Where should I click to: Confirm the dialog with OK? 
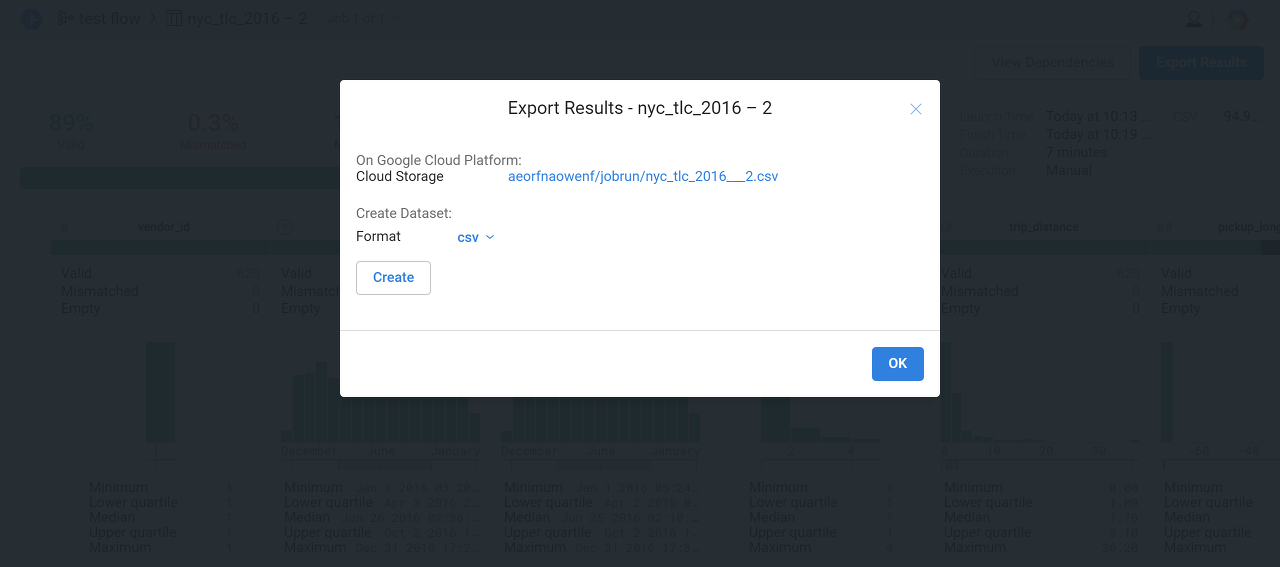(897, 364)
